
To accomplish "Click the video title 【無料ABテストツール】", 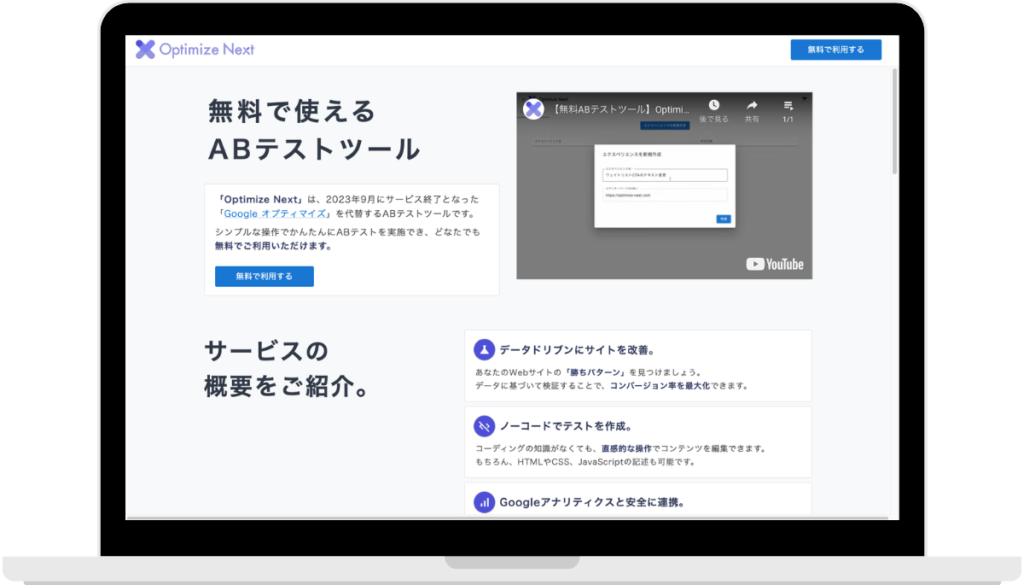I will point(620,108).
